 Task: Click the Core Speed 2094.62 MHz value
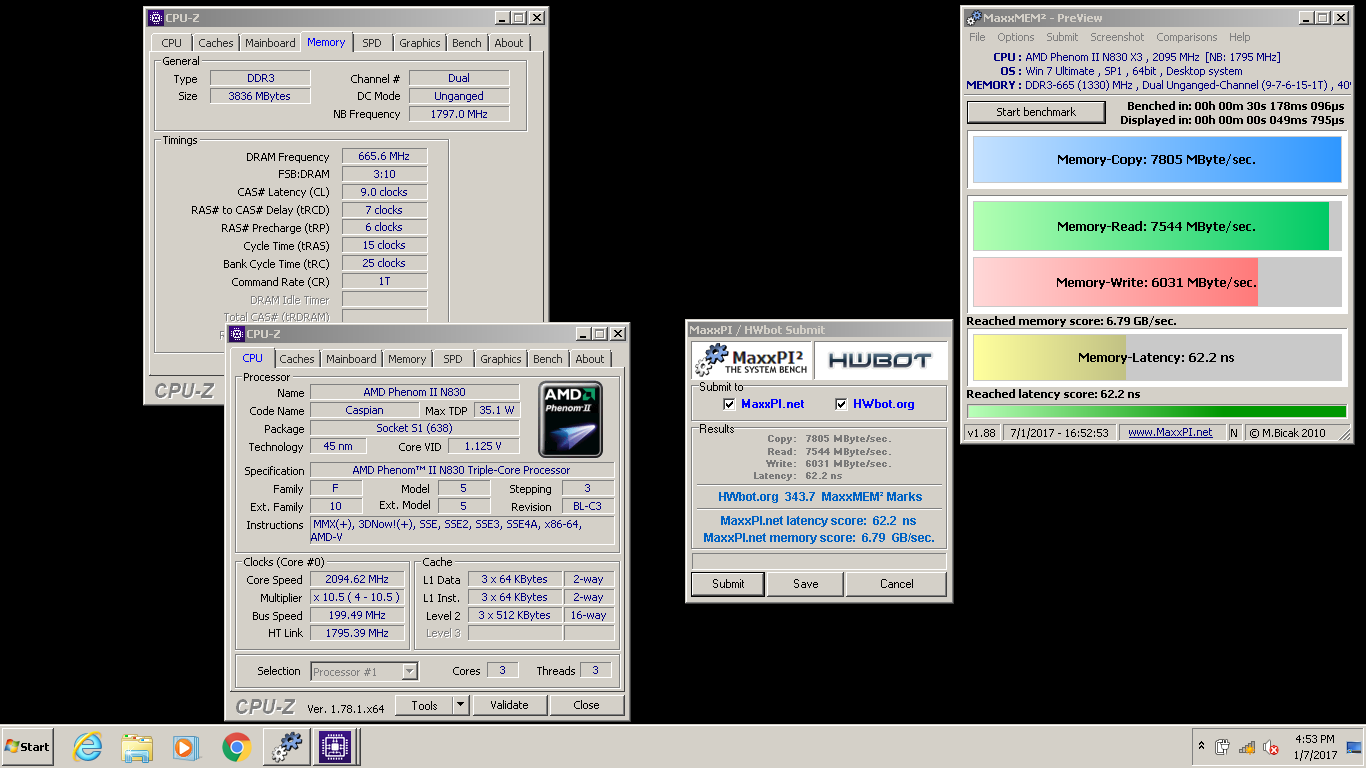(357, 579)
